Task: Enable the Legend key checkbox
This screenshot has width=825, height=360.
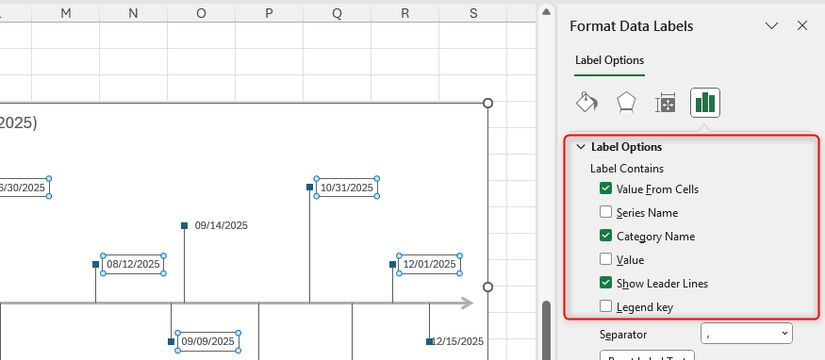Action: click(606, 306)
